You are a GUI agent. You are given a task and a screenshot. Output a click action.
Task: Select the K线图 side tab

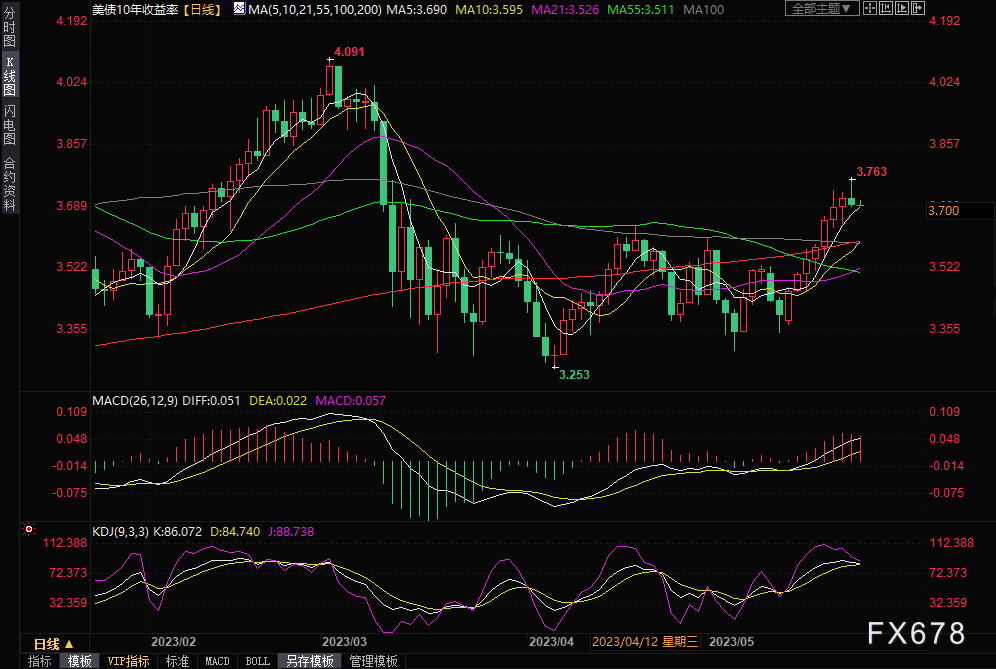pyautogui.click(x=9, y=76)
